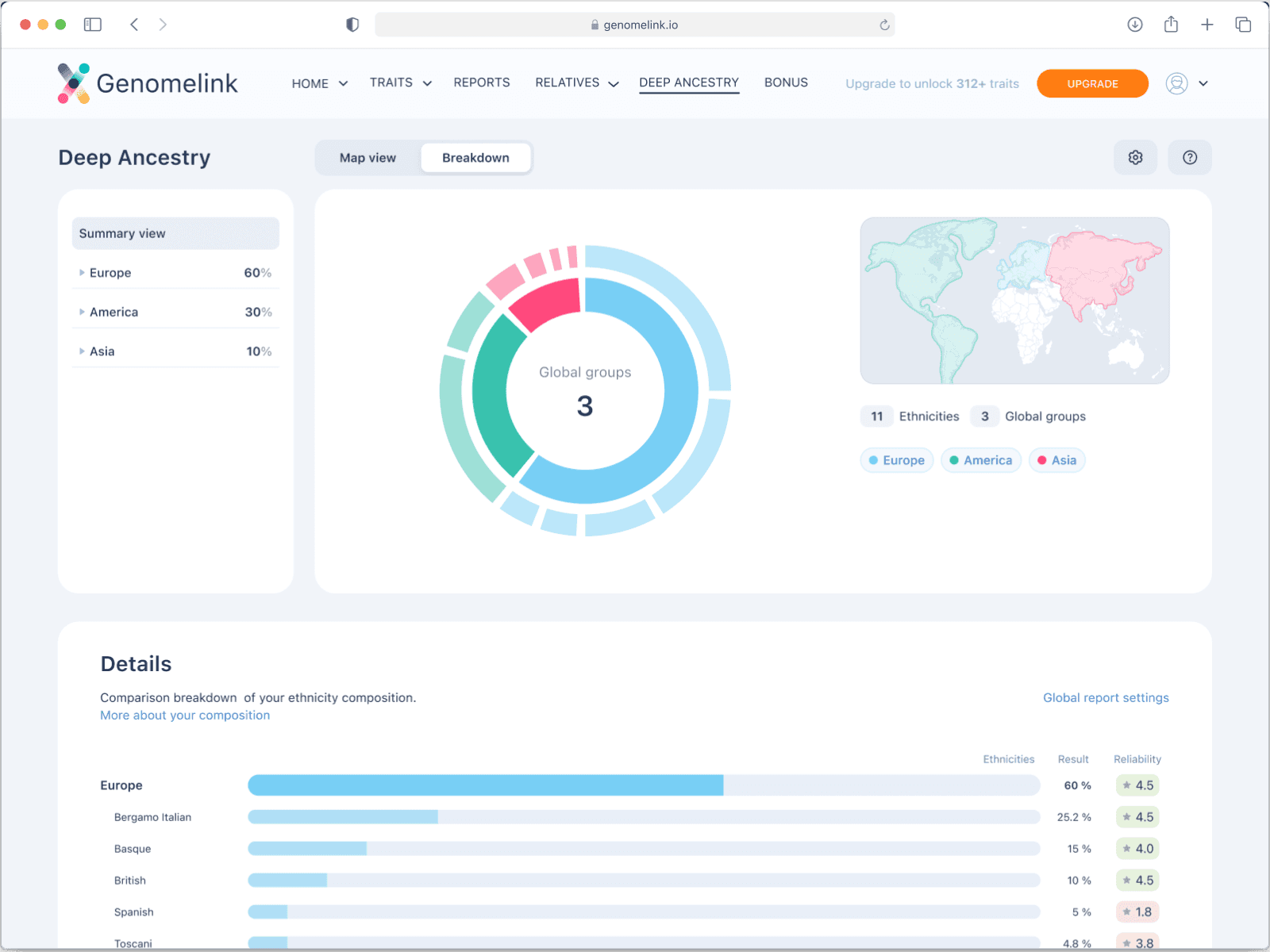Open the TRAITS dropdown menu
The width and height of the screenshot is (1270, 952).
400,83
